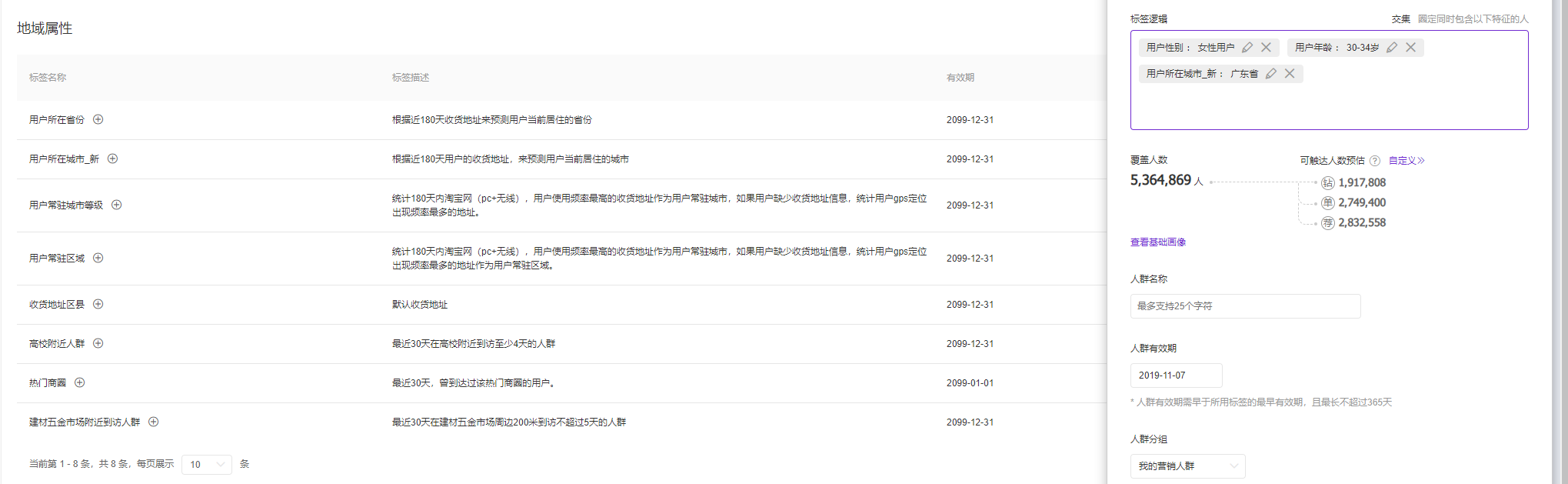This screenshot has height=484, width=1568.
Task: Select the 建材五金市场附近到访人群 tag name
Action: [x=85, y=422]
